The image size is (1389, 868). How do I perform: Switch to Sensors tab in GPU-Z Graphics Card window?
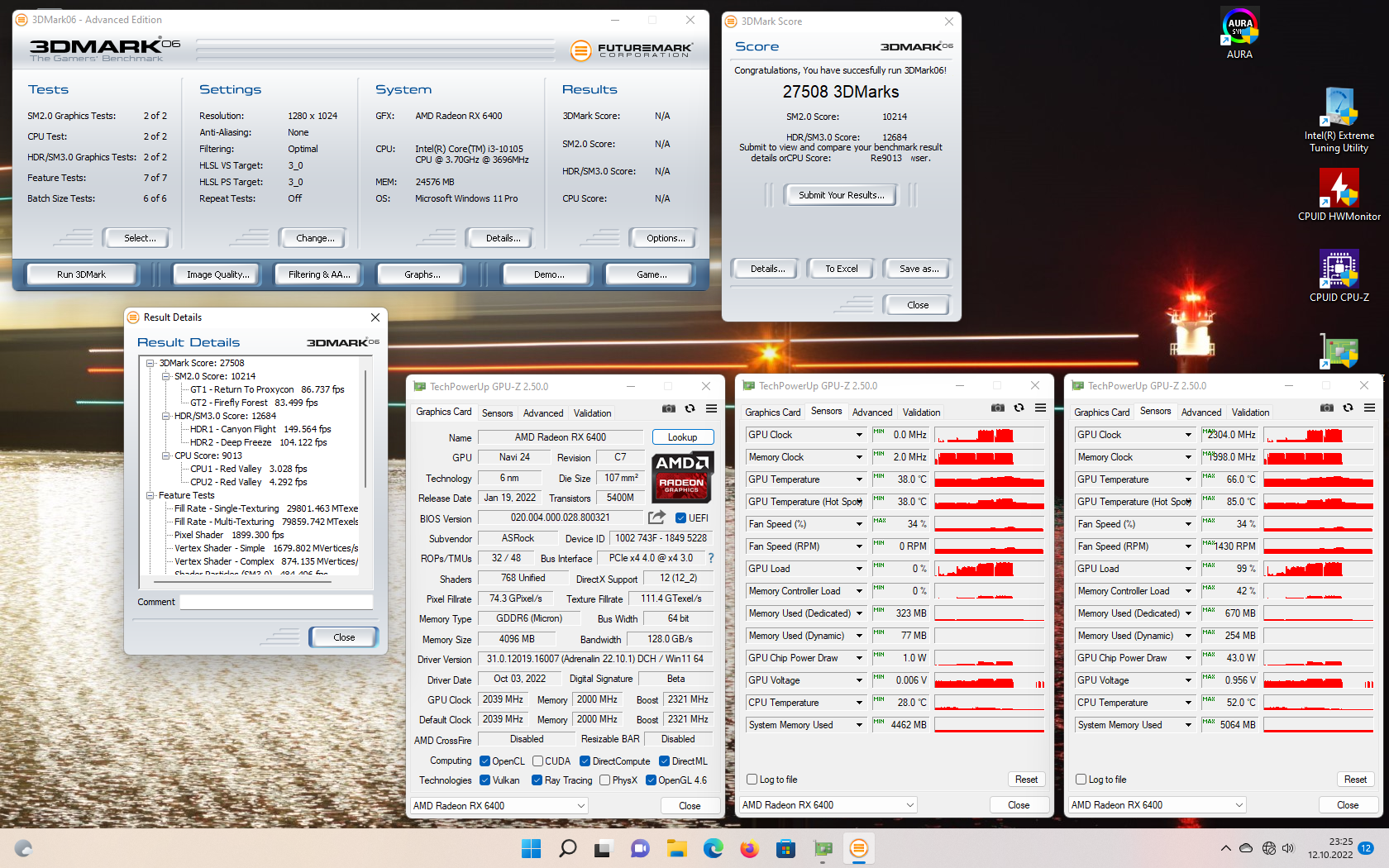[497, 413]
